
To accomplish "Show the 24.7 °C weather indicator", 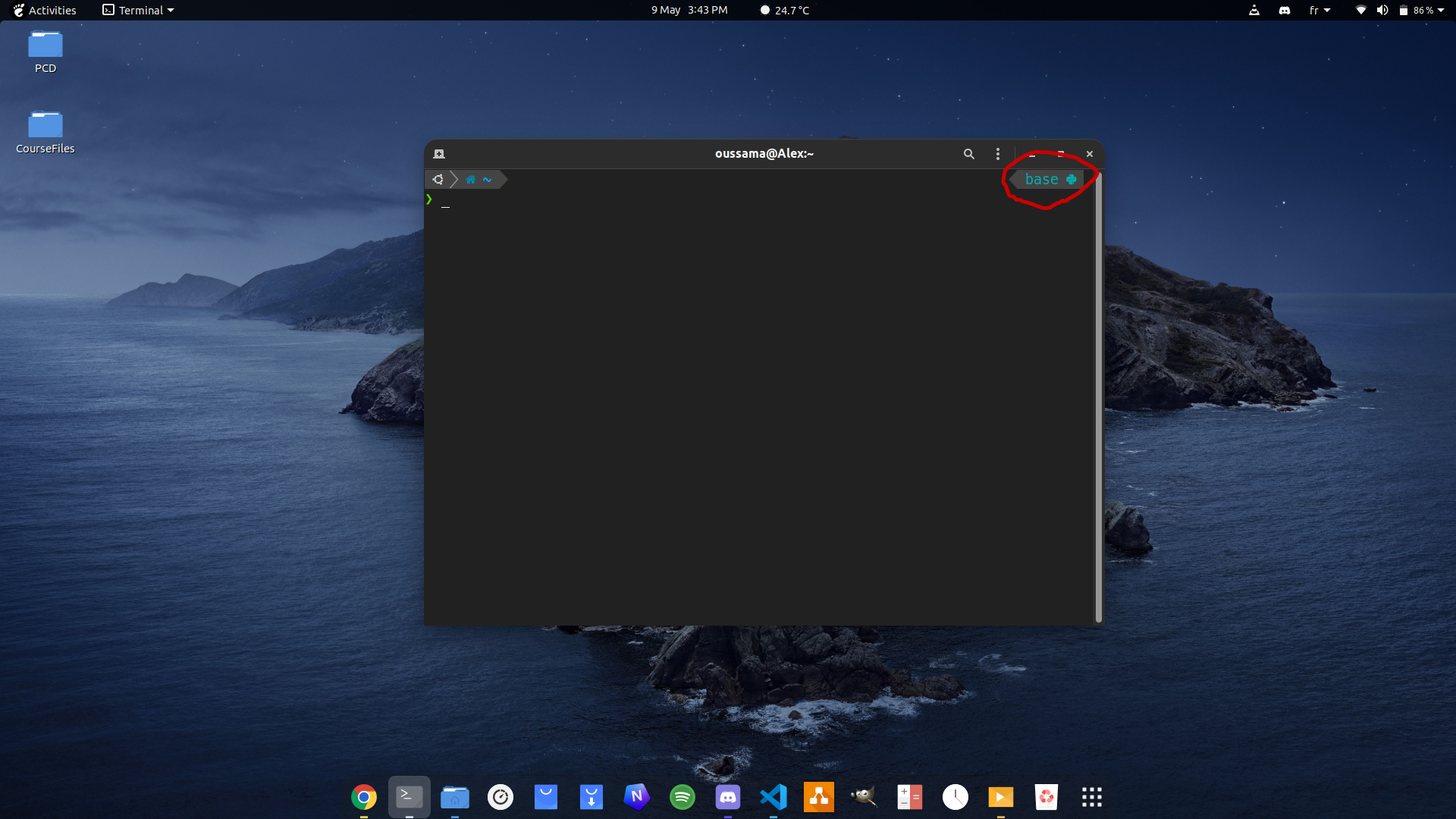I will coord(785,10).
